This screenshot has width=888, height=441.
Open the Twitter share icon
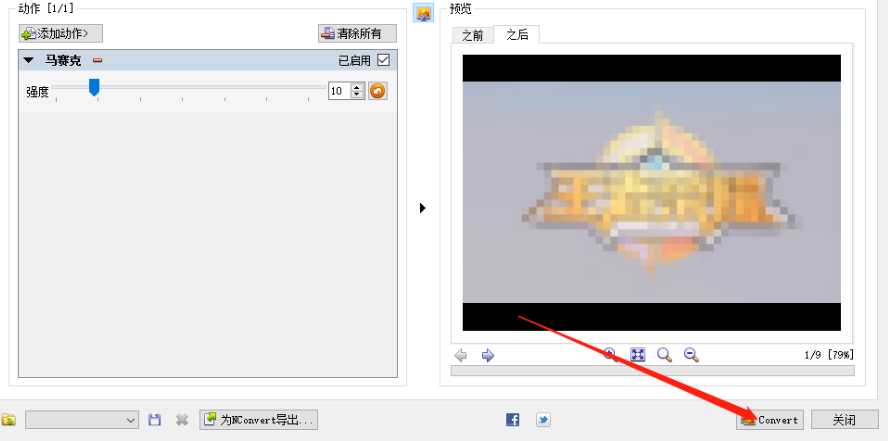coord(543,419)
